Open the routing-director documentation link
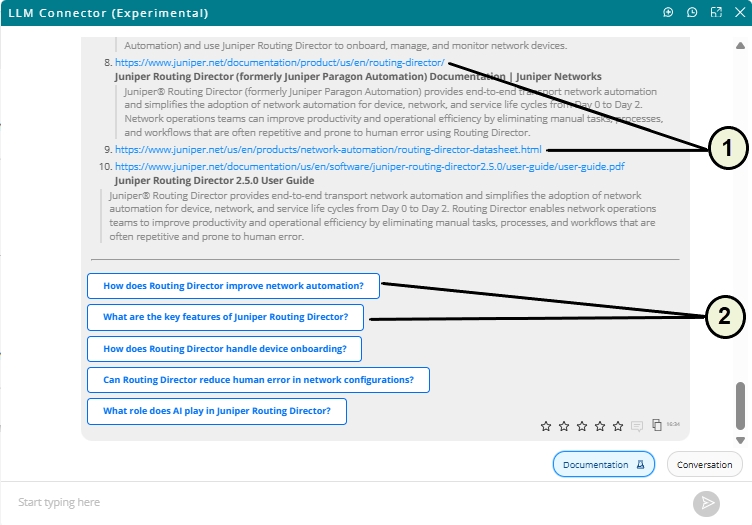The width and height of the screenshot is (752, 525). point(280,62)
